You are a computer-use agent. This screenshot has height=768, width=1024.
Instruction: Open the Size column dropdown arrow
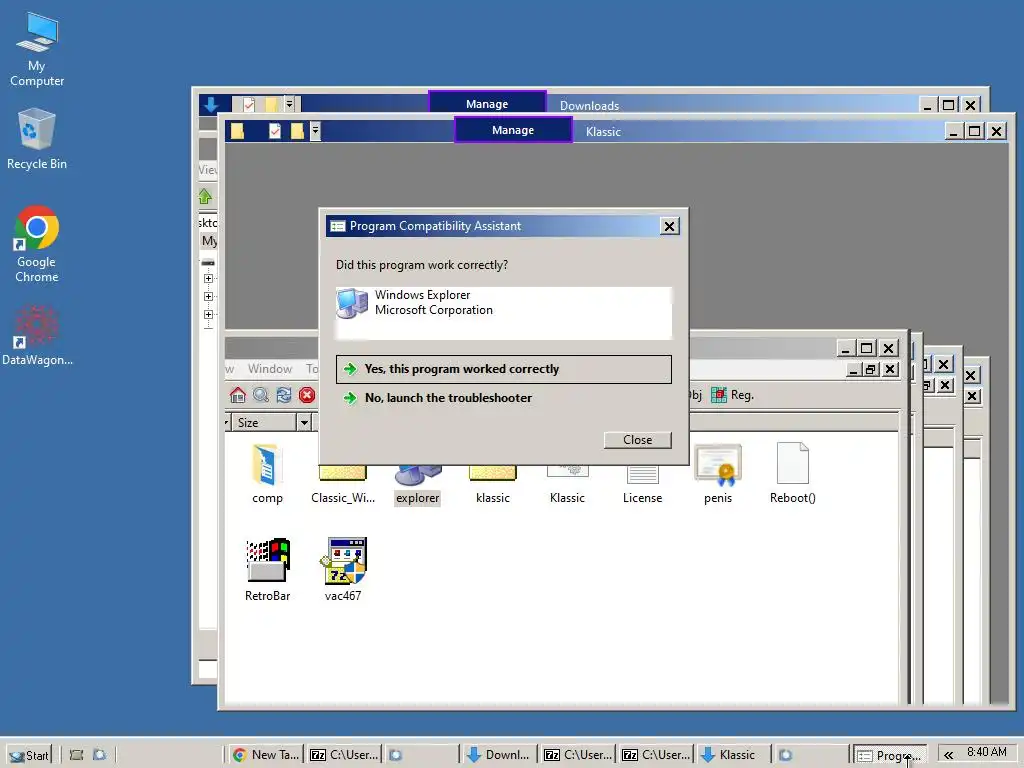(x=304, y=423)
